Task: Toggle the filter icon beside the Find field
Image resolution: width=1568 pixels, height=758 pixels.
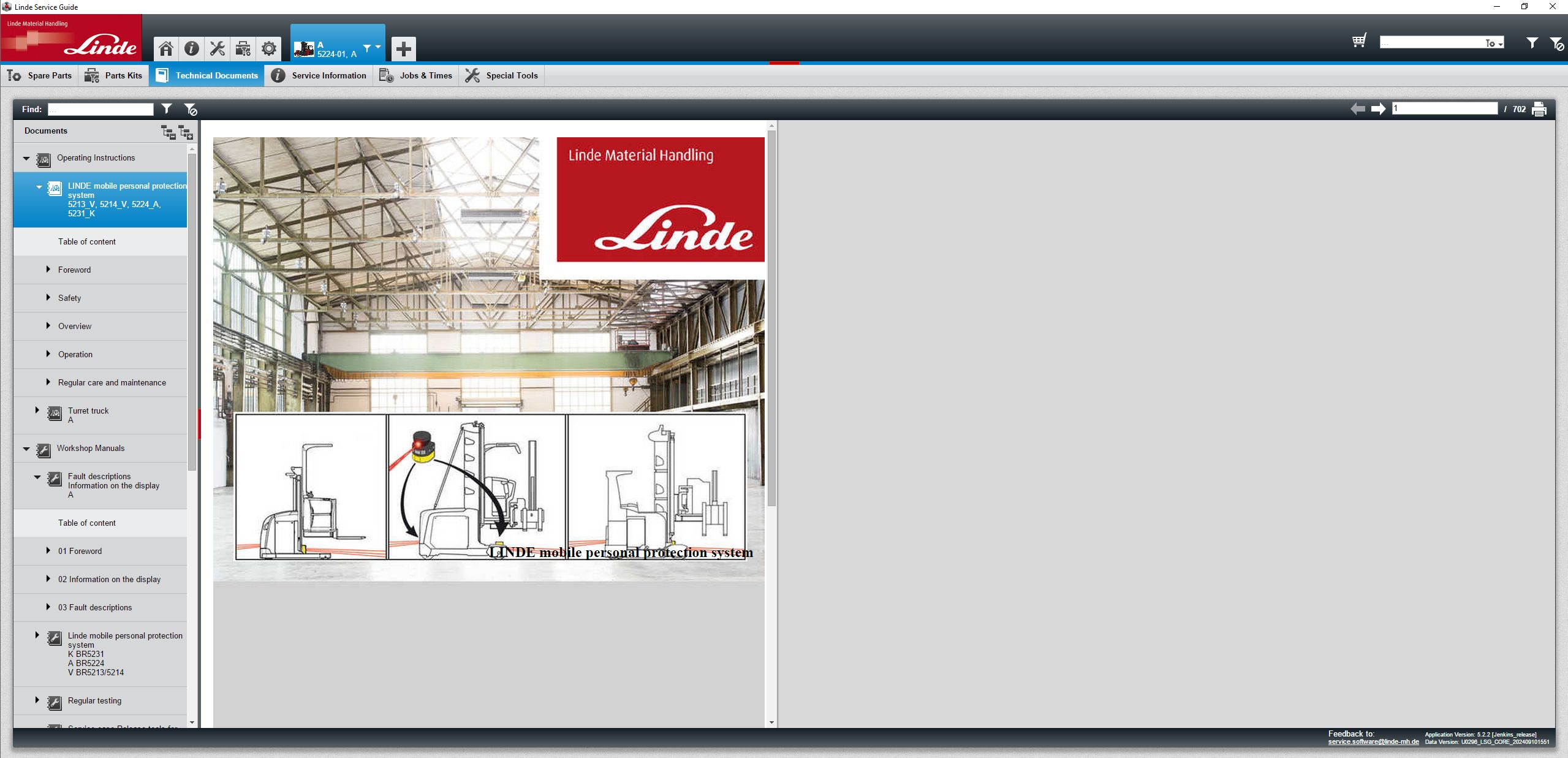Action: (x=166, y=108)
